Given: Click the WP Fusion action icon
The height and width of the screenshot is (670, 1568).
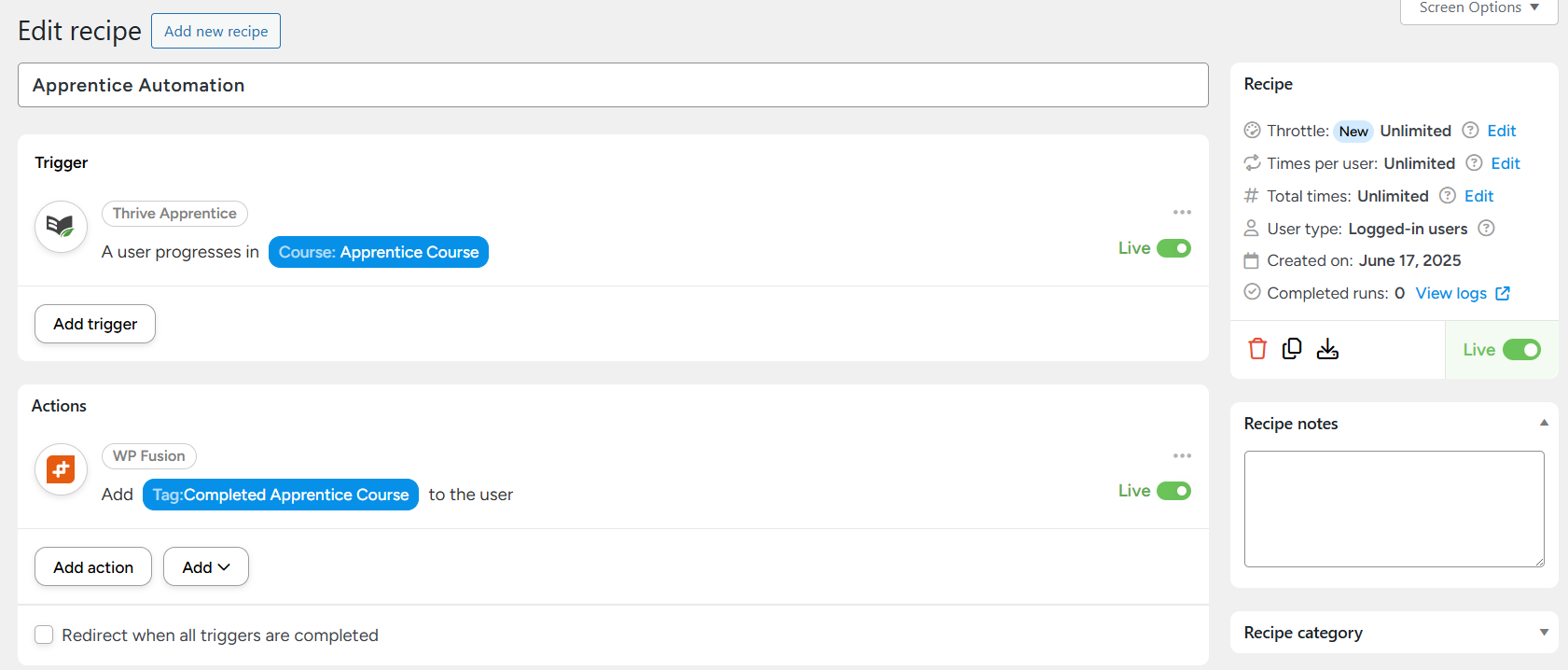Looking at the screenshot, I should click(61, 469).
